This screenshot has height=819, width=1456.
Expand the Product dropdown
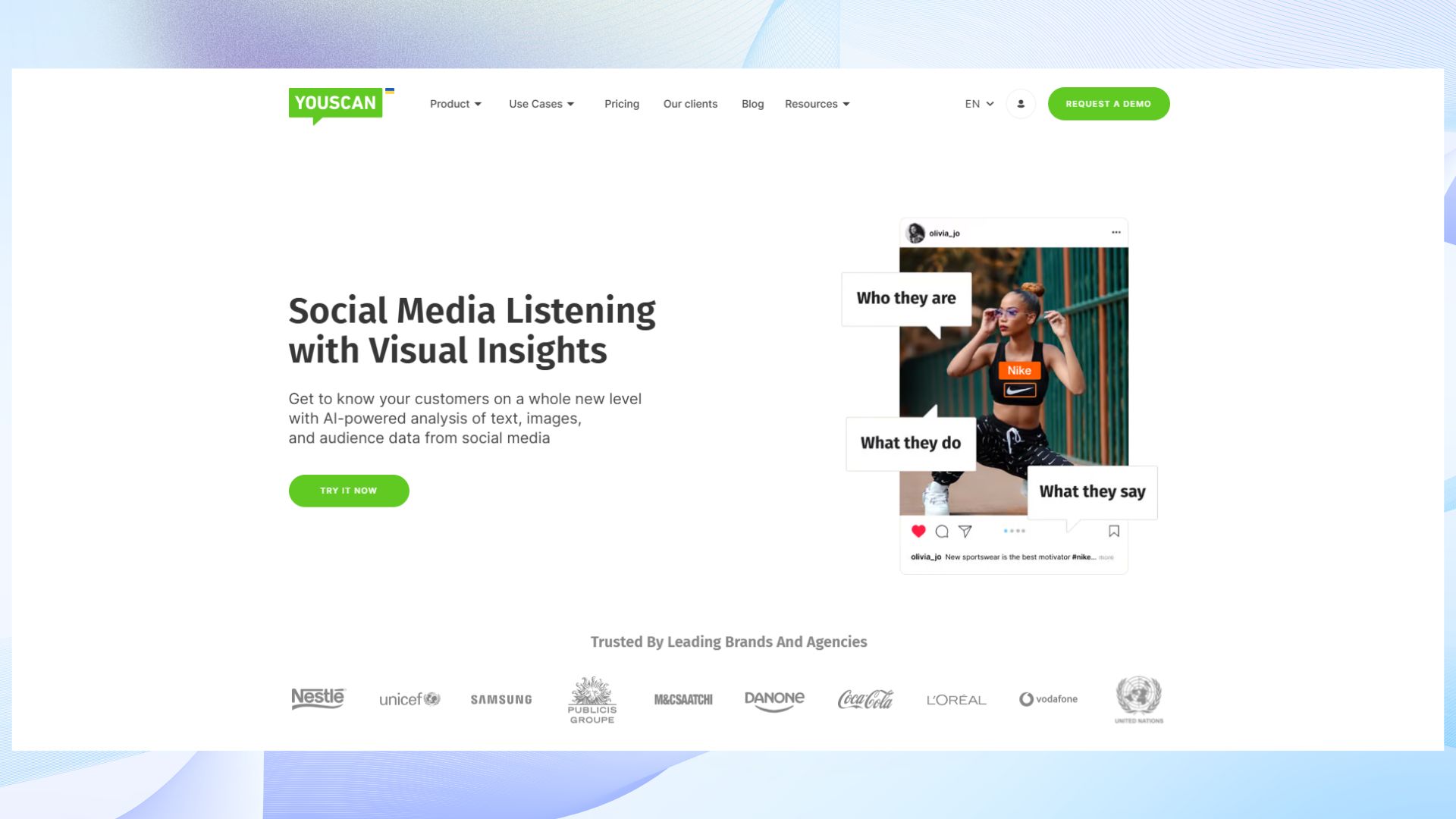tap(455, 104)
